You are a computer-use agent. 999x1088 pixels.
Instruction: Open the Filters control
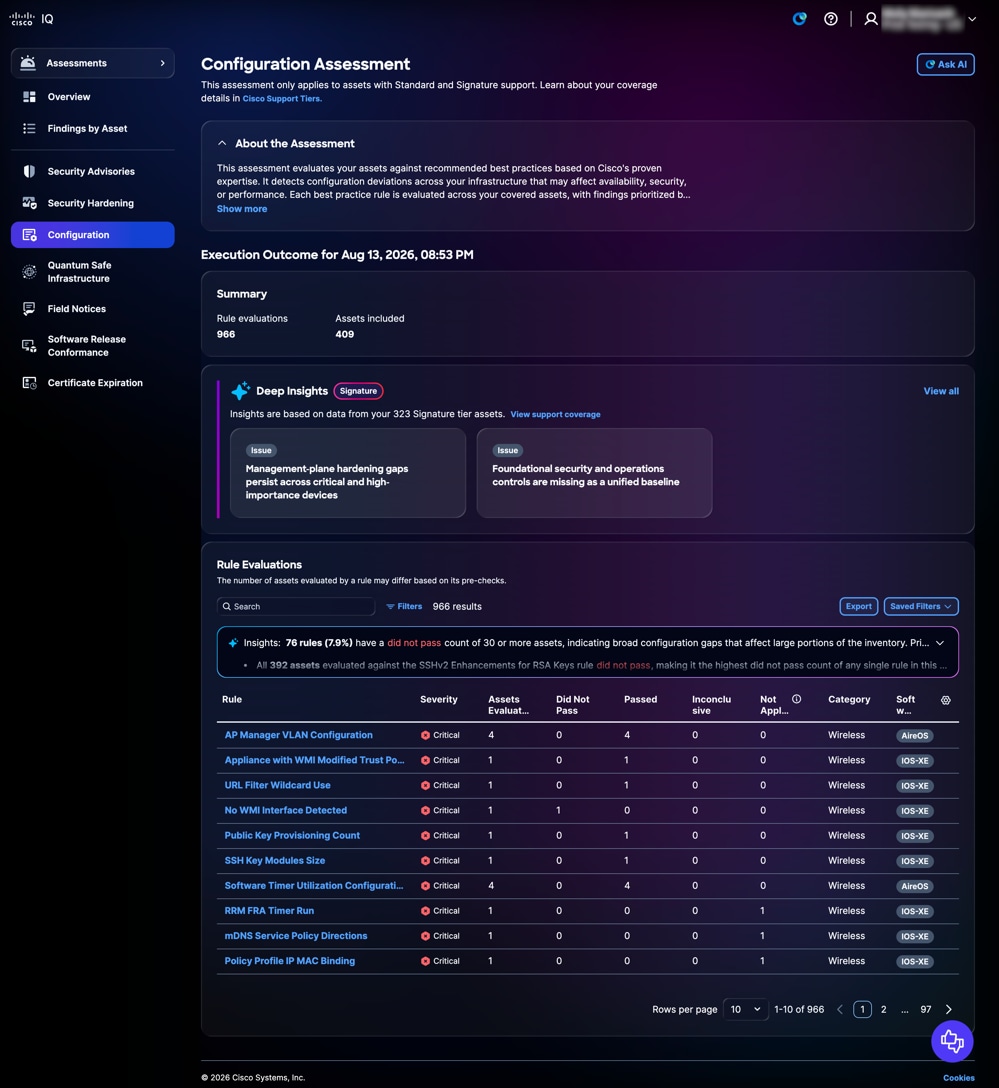(404, 606)
